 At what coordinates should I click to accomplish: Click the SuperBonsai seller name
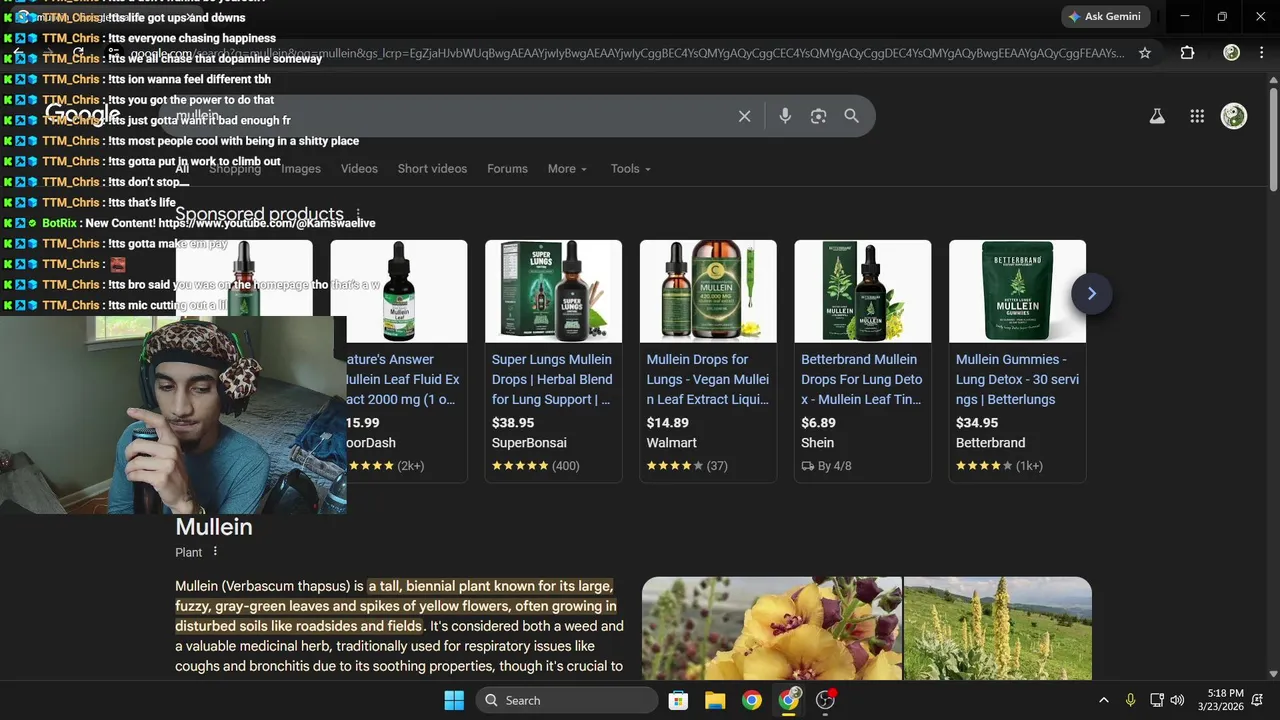point(529,443)
